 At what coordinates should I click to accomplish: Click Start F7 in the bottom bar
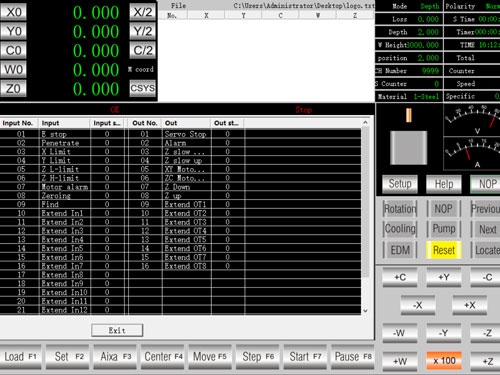coord(305,357)
